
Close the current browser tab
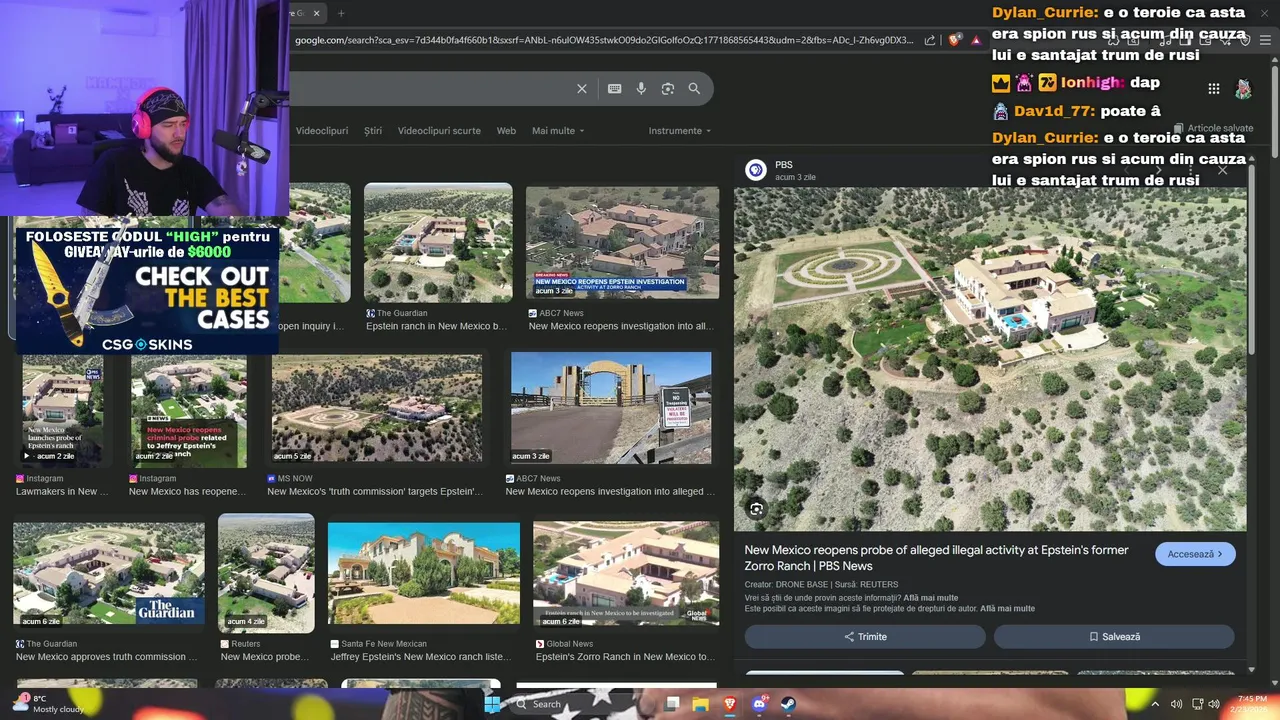(x=317, y=13)
